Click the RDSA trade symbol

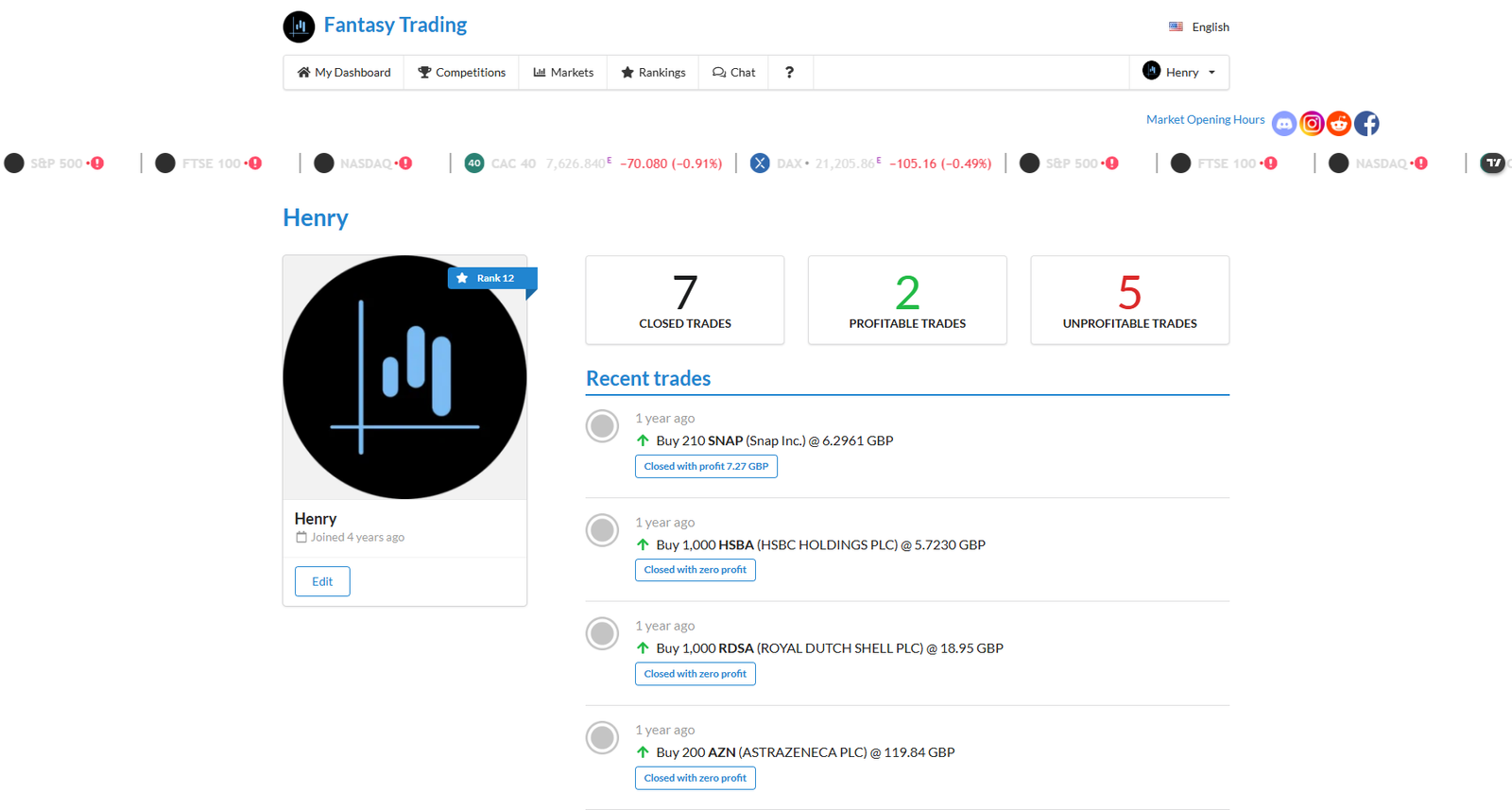(x=736, y=648)
